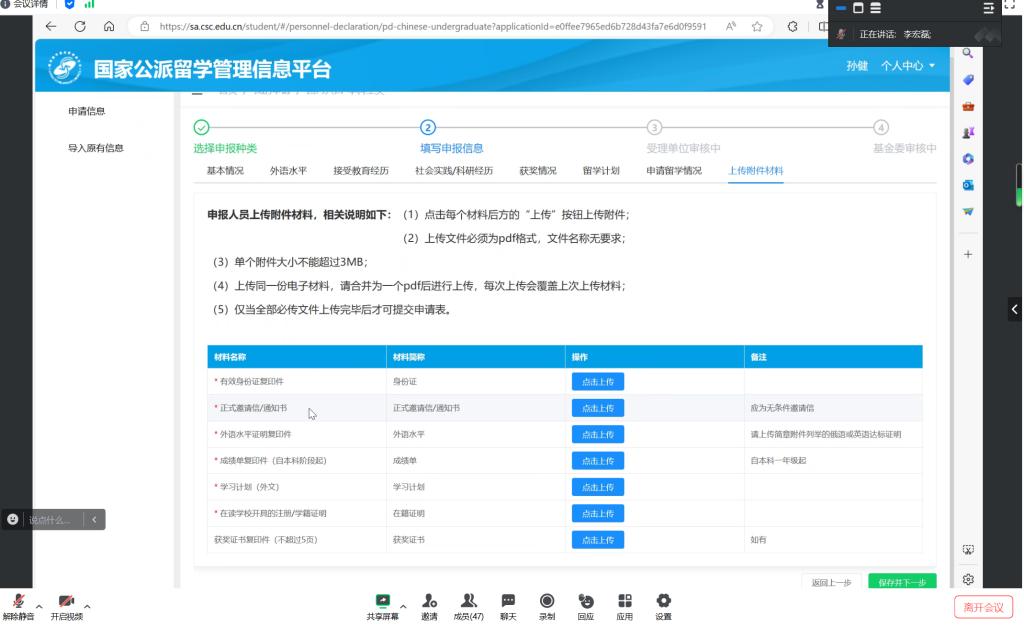Image resolution: width=1024 pixels, height=627 pixels.
Task: Open the 成员(47) members list
Action: (468, 601)
